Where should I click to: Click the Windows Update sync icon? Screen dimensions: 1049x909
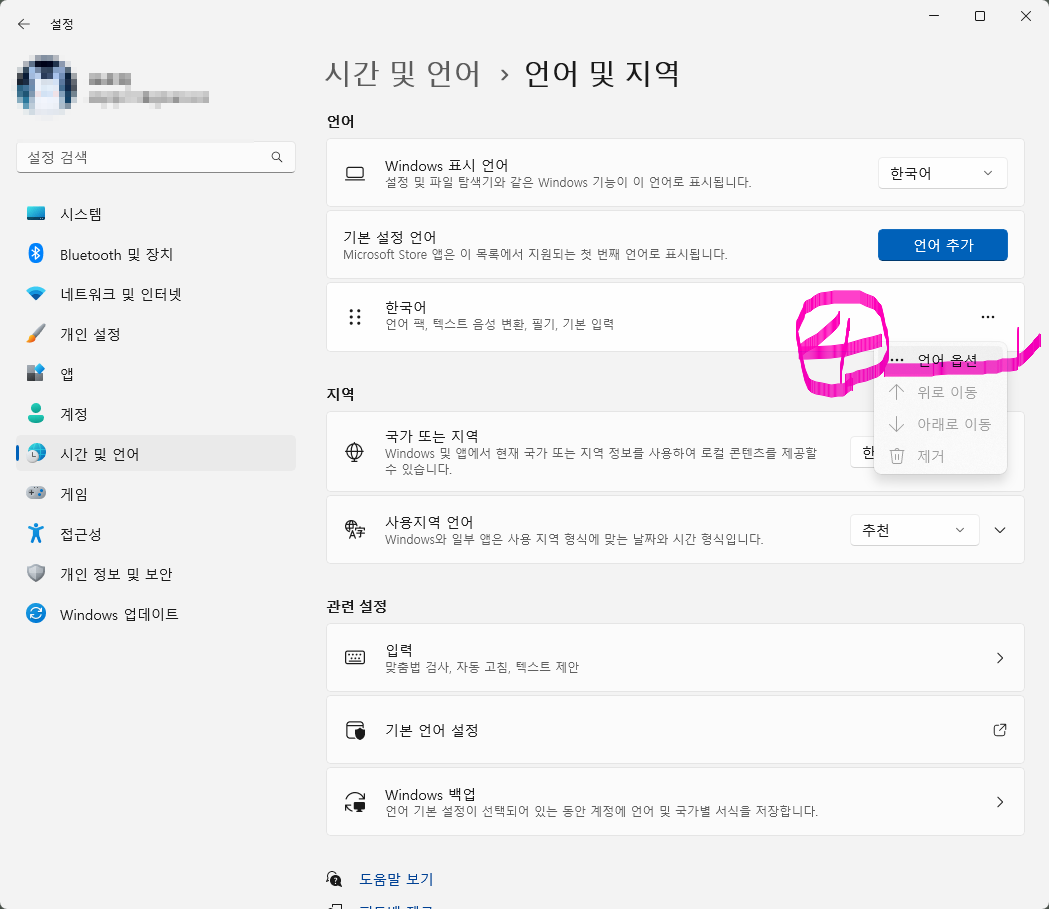tap(36, 613)
